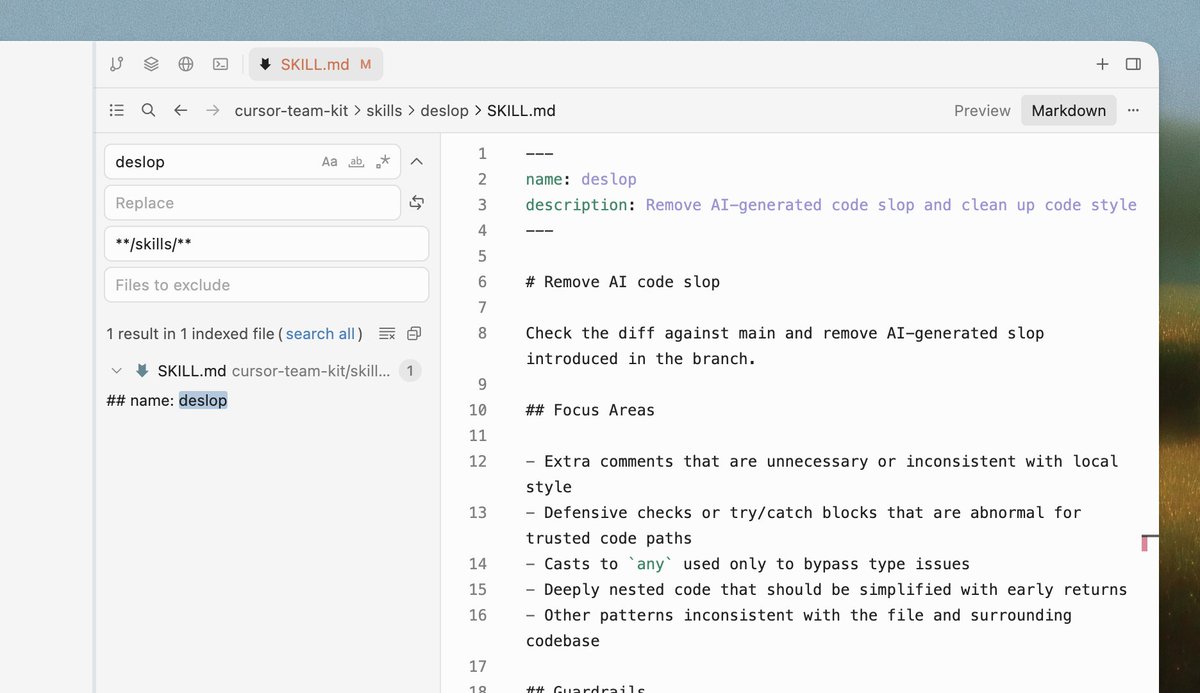Click skills in the breadcrumb path

[x=386, y=110]
